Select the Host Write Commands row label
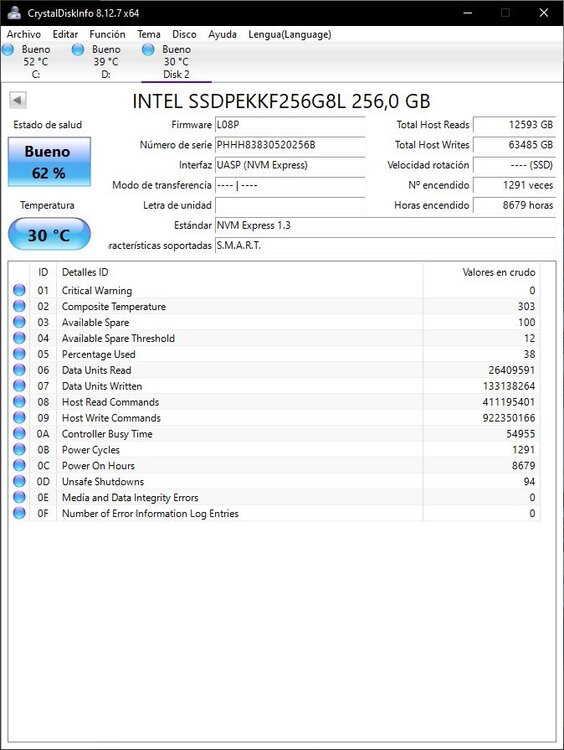This screenshot has width=564, height=750. click(111, 418)
